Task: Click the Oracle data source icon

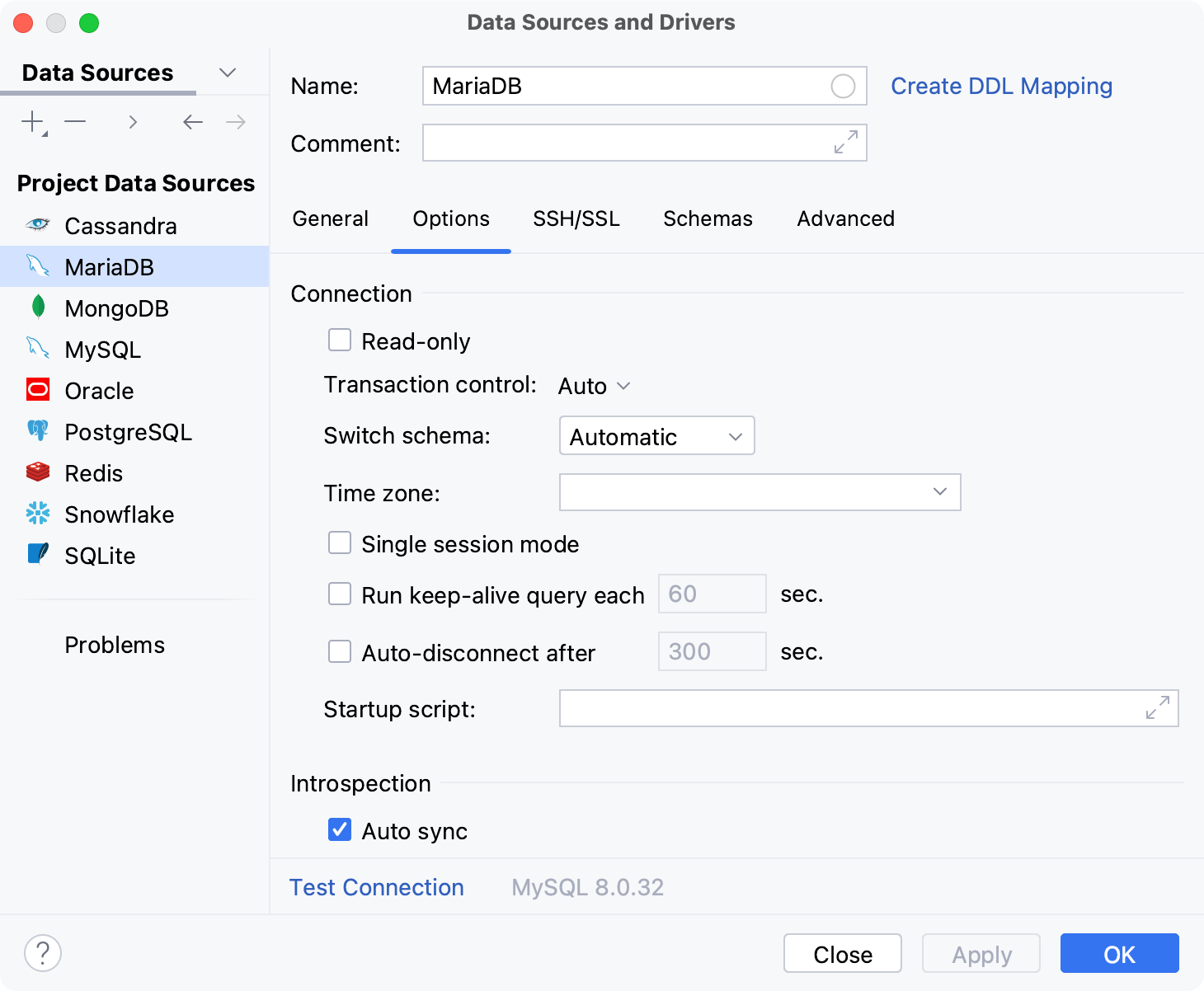Action: pyautogui.click(x=38, y=390)
